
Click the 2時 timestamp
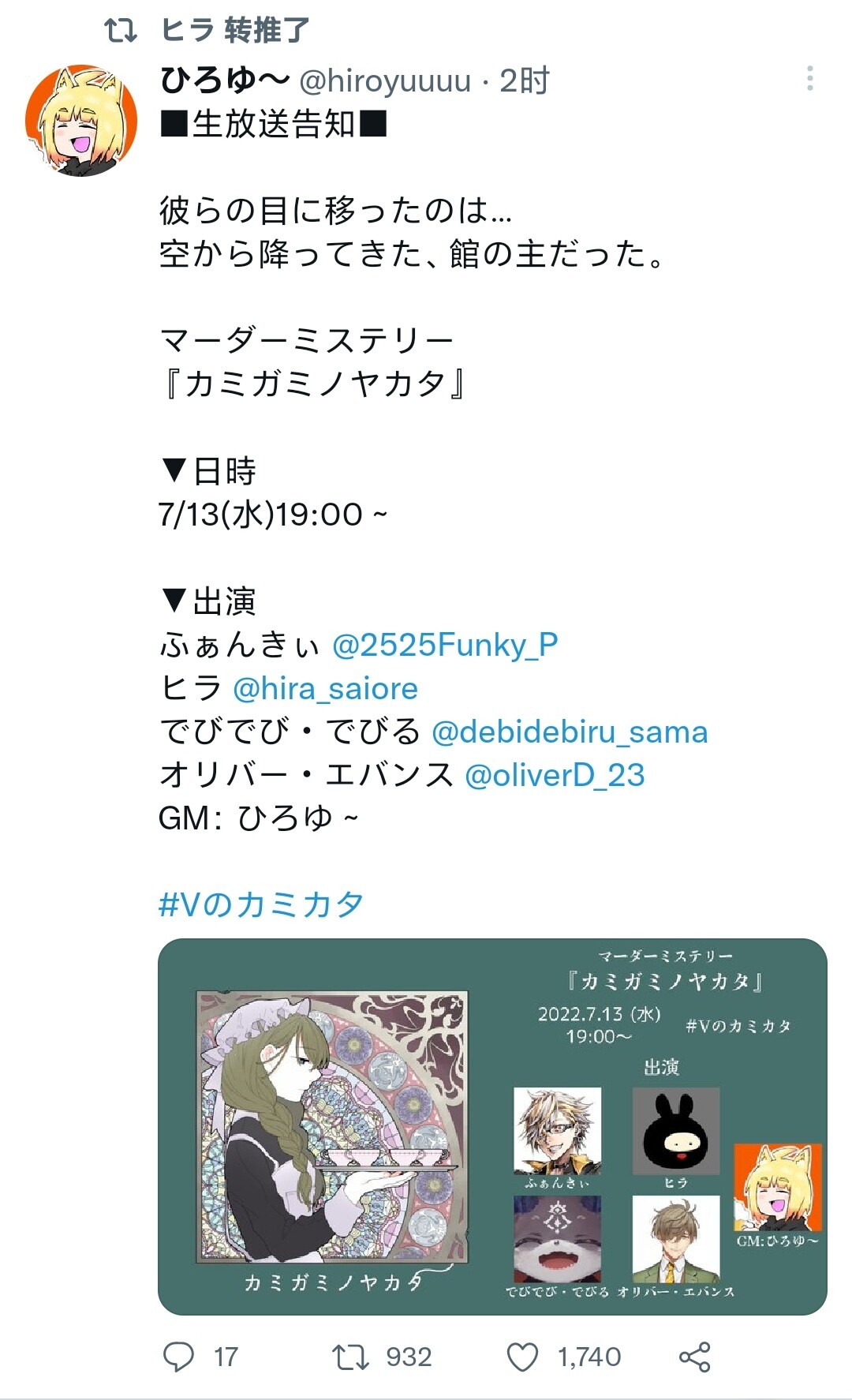[x=525, y=80]
